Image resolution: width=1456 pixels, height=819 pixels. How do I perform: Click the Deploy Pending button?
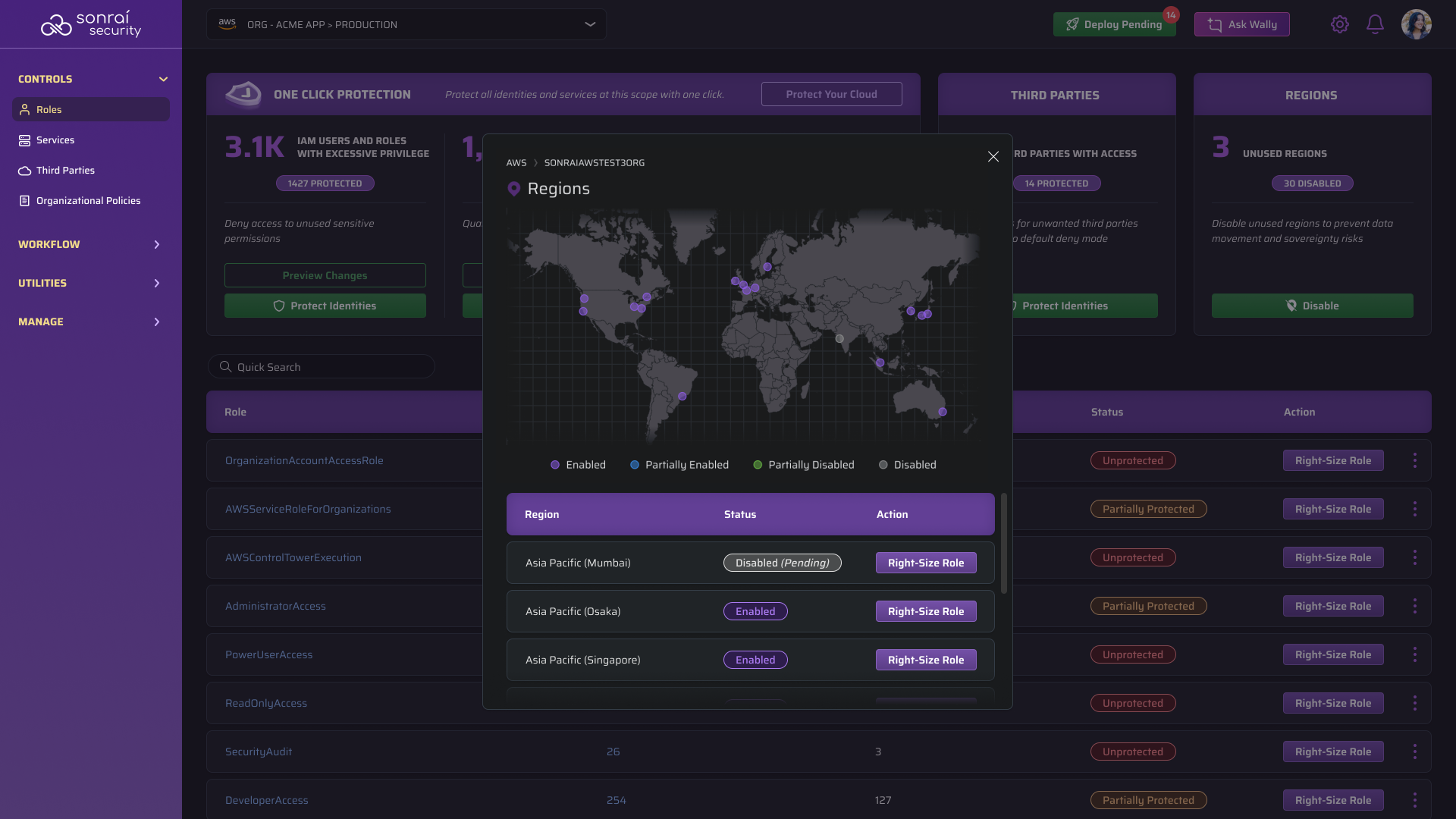(x=1114, y=24)
